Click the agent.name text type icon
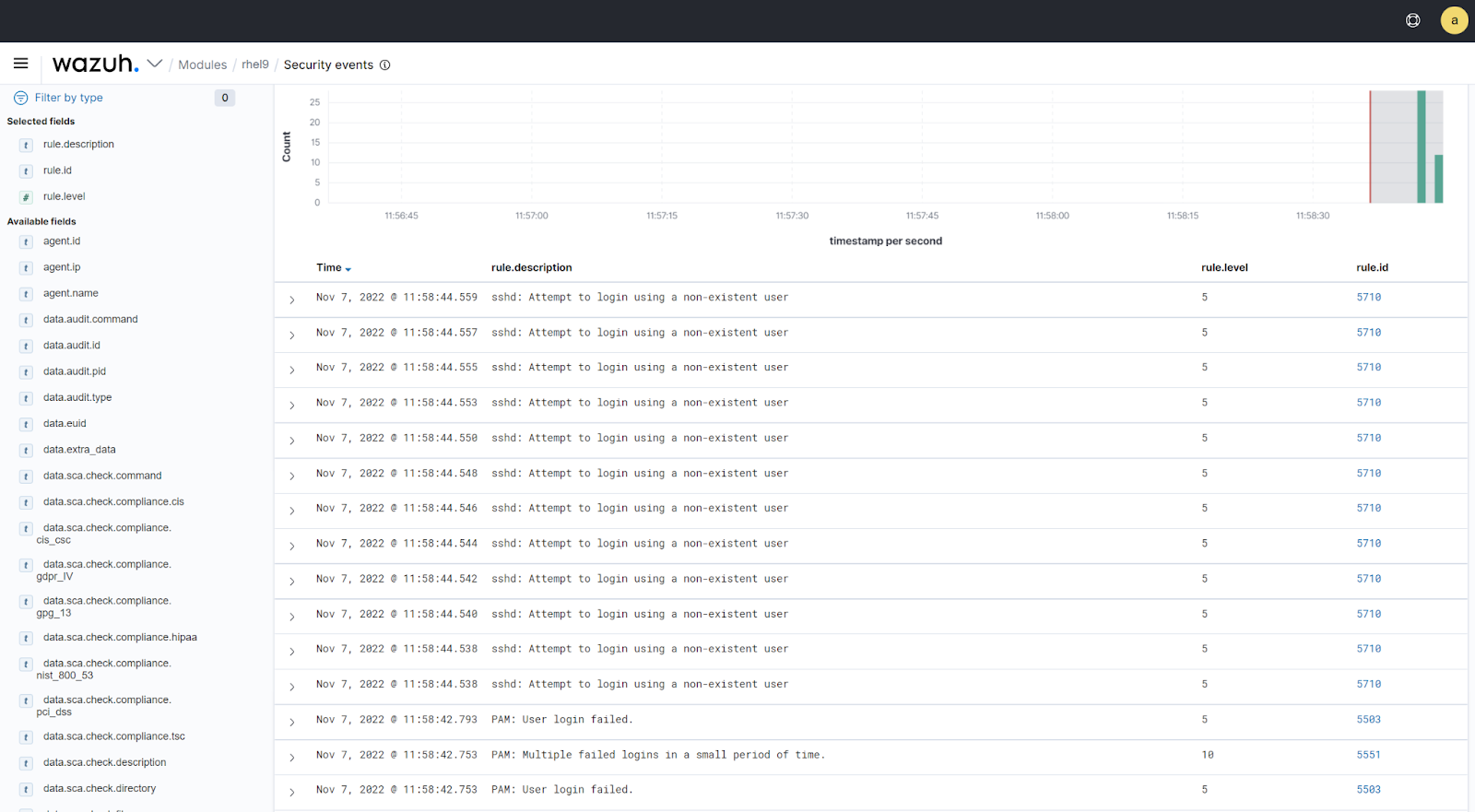Image resolution: width=1475 pixels, height=812 pixels. coord(26,294)
